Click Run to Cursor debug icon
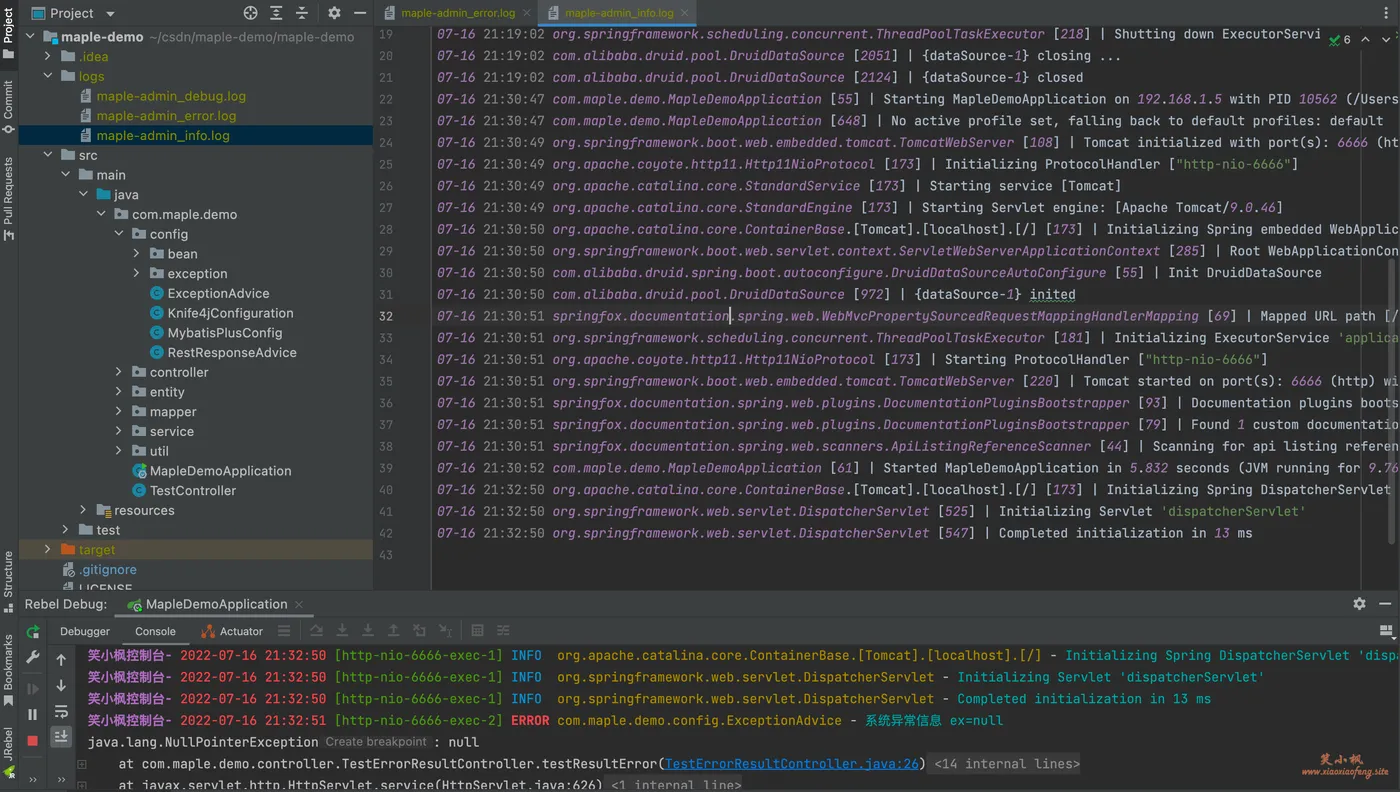Image resolution: width=1400 pixels, height=792 pixels. pos(446,631)
